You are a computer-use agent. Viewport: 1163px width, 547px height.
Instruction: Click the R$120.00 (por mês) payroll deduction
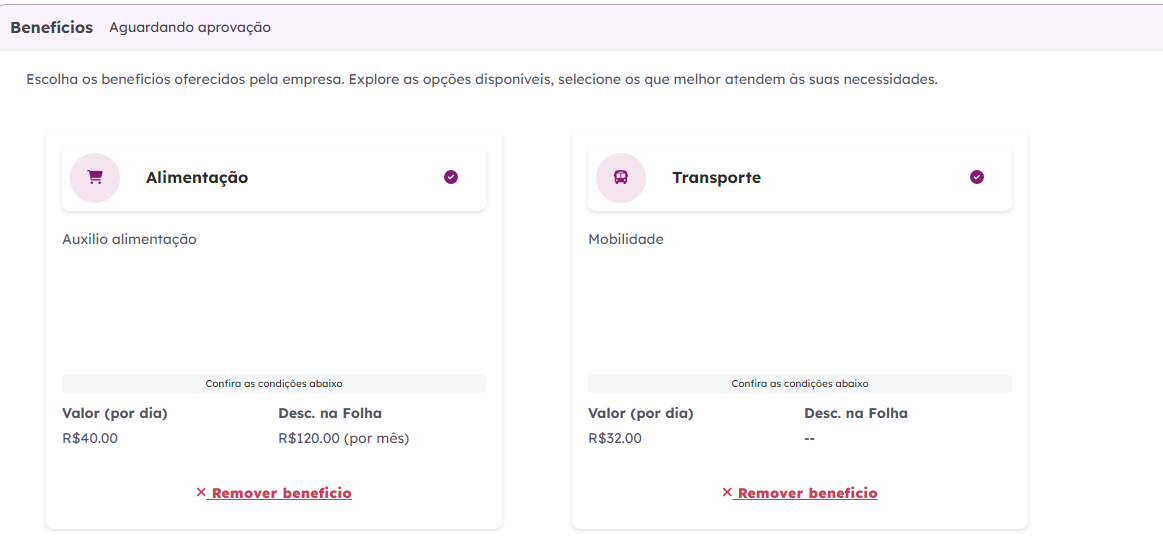point(343,438)
